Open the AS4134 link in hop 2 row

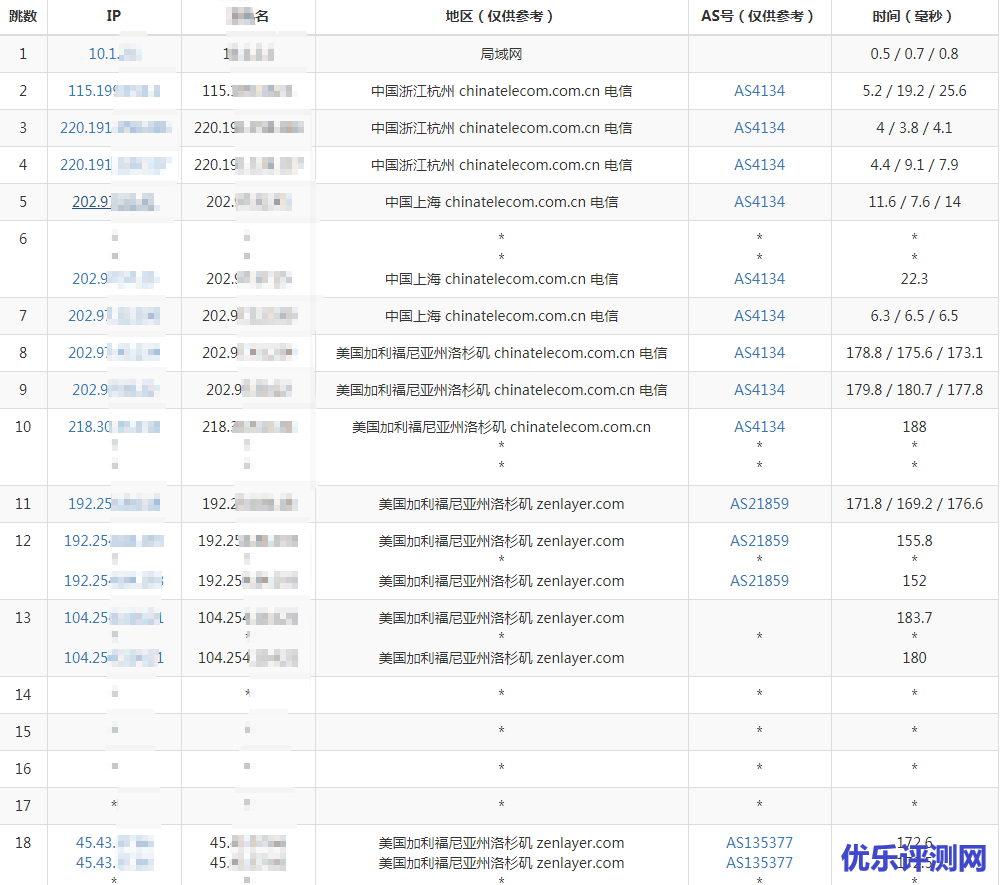tap(759, 91)
